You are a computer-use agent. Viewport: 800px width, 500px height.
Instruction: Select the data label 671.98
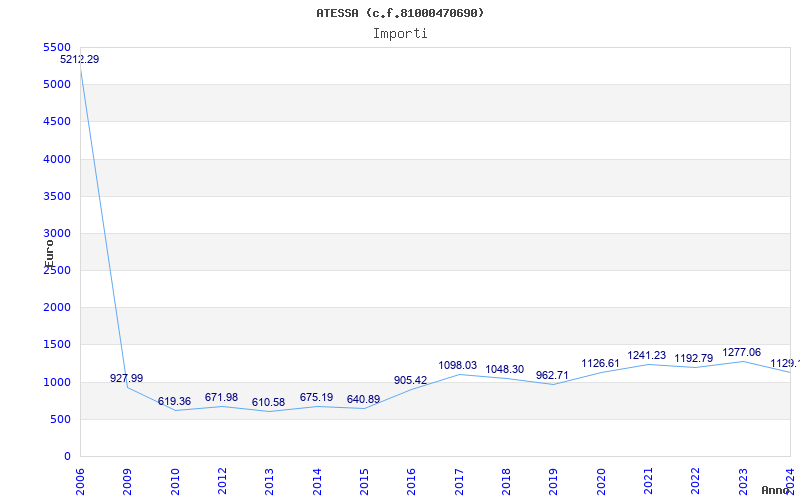pos(221,397)
